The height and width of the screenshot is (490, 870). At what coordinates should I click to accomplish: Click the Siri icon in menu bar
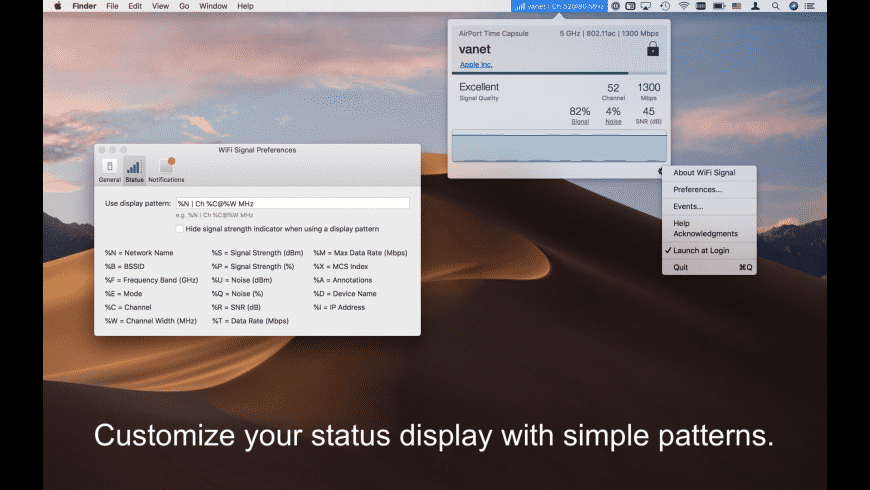(x=793, y=6)
